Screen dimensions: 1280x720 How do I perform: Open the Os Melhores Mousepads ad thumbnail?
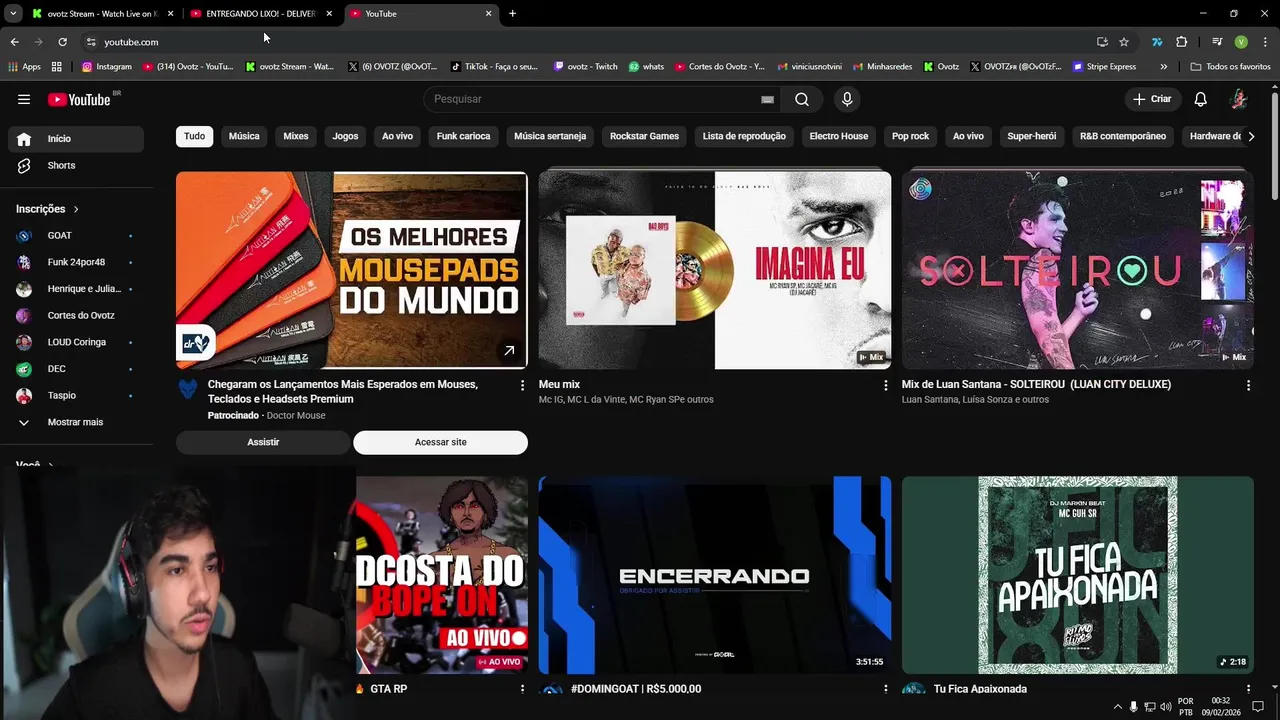click(352, 270)
